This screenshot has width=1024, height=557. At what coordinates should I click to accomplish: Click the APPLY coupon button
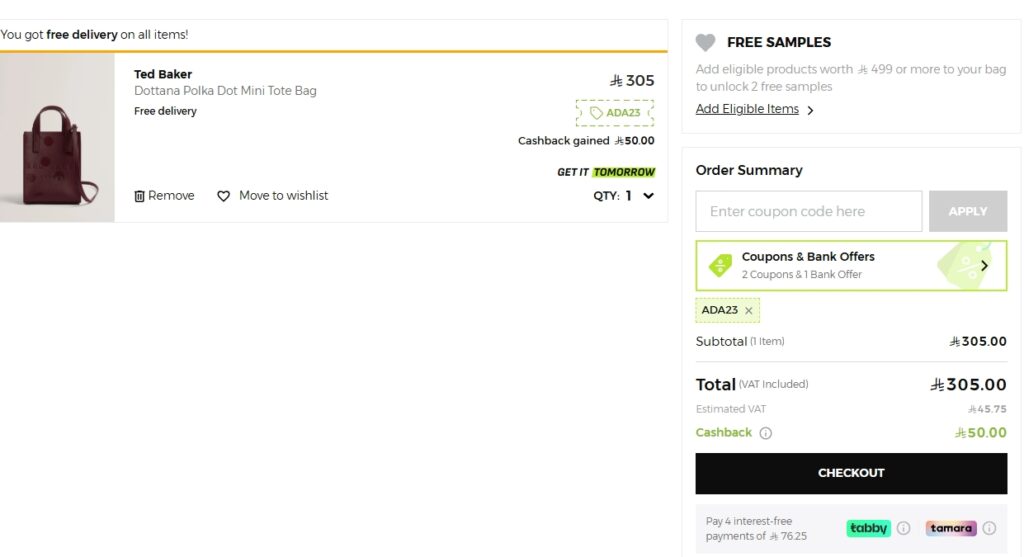967,211
